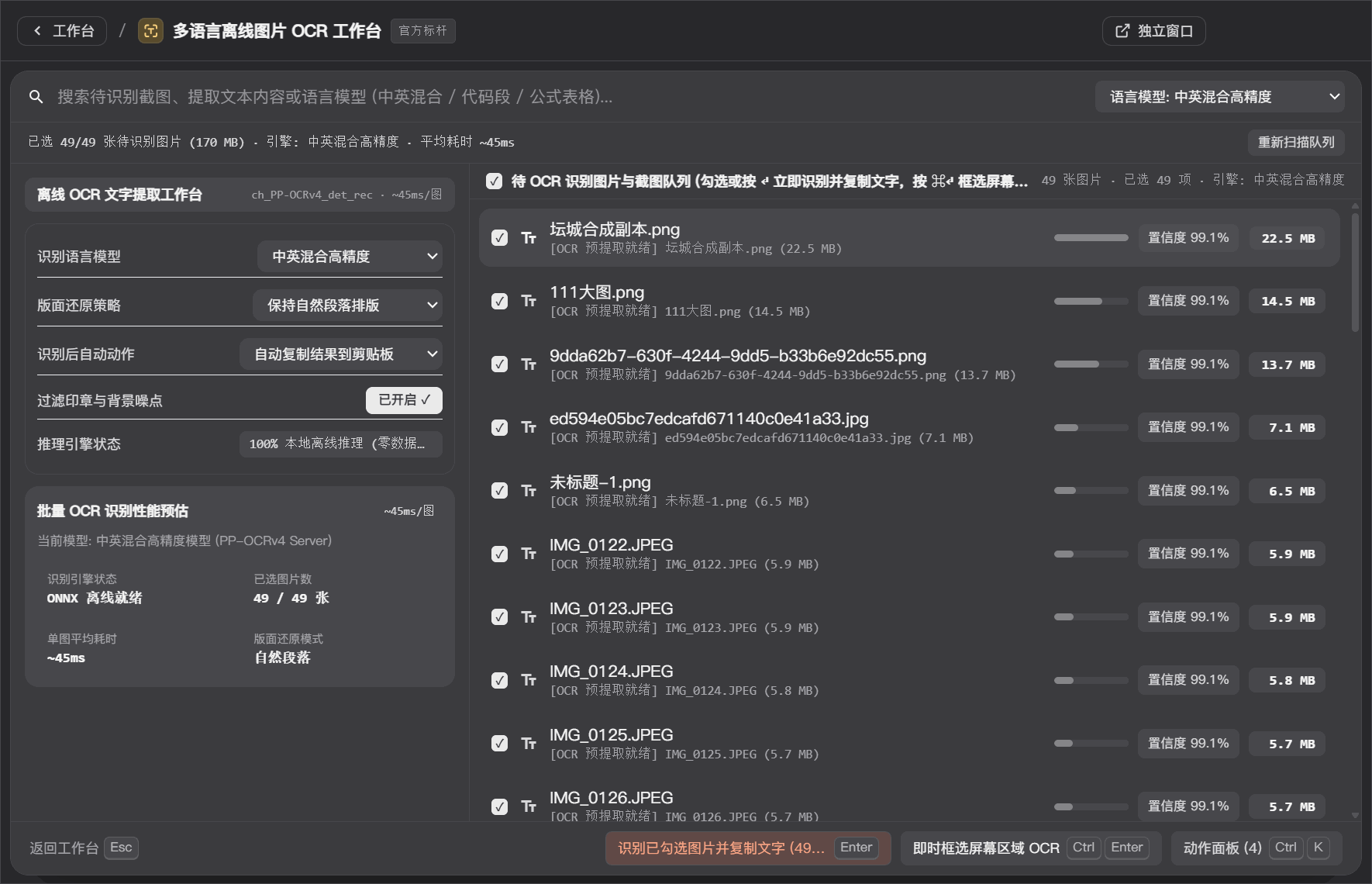Click the text-type icon for IMG_0122.JPEG
1372x884 pixels.
coord(529,554)
